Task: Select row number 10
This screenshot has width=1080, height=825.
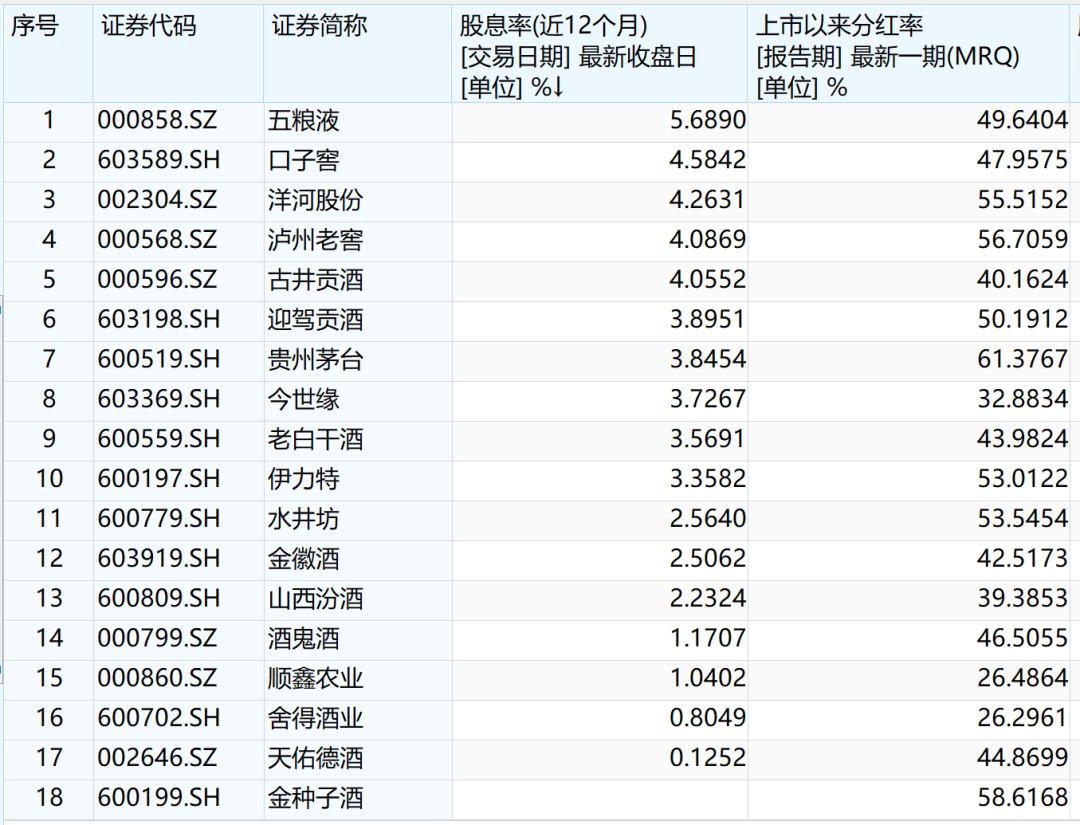Action: 48,478
